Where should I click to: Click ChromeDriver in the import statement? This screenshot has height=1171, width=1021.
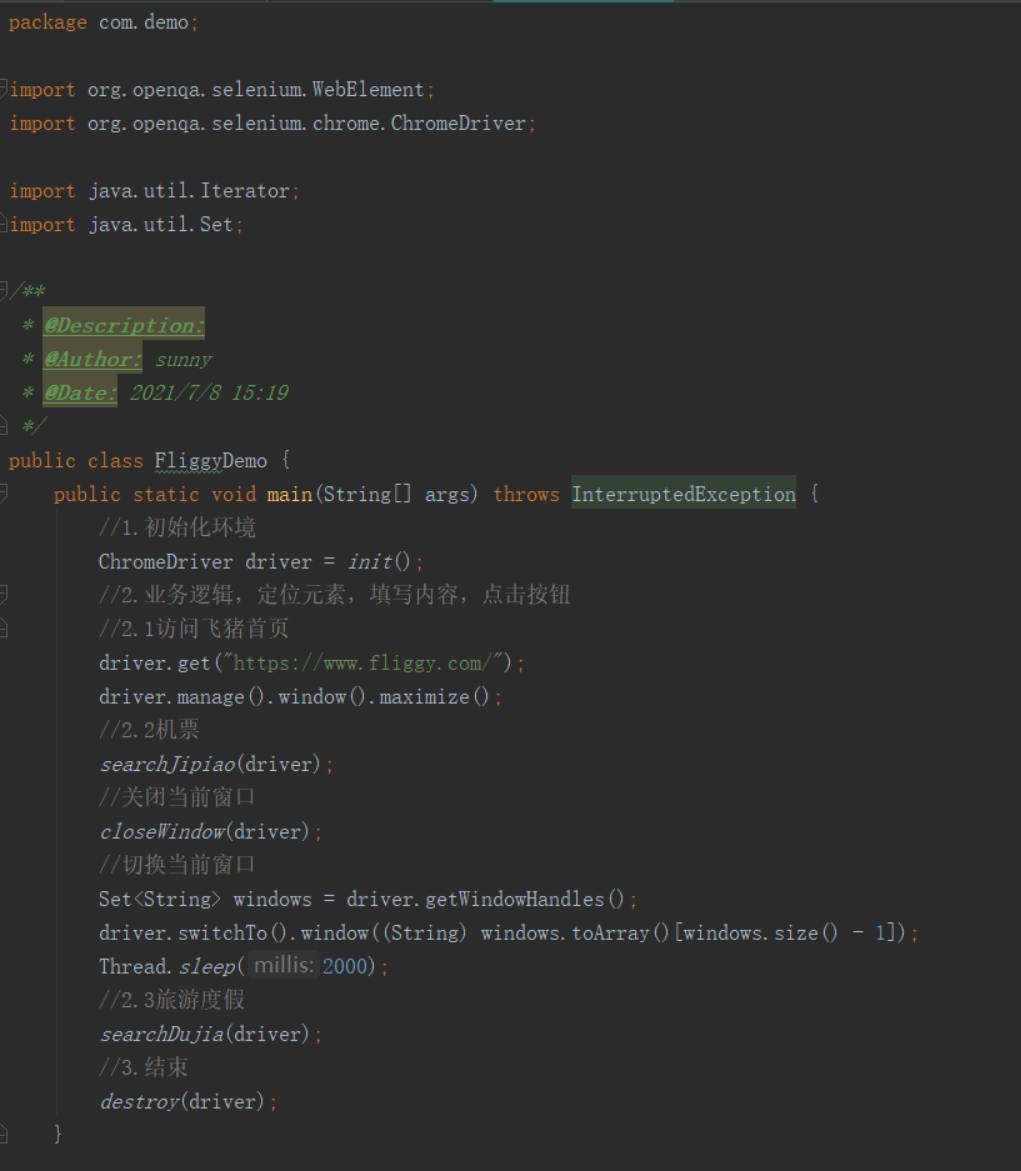(458, 124)
